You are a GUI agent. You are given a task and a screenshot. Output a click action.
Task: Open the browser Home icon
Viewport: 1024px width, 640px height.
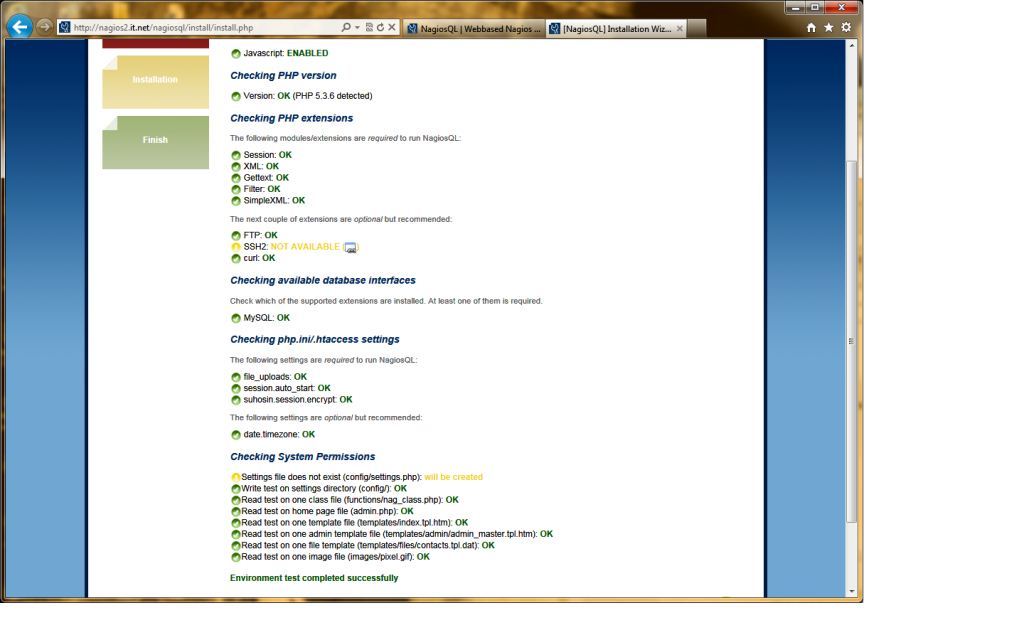click(811, 27)
